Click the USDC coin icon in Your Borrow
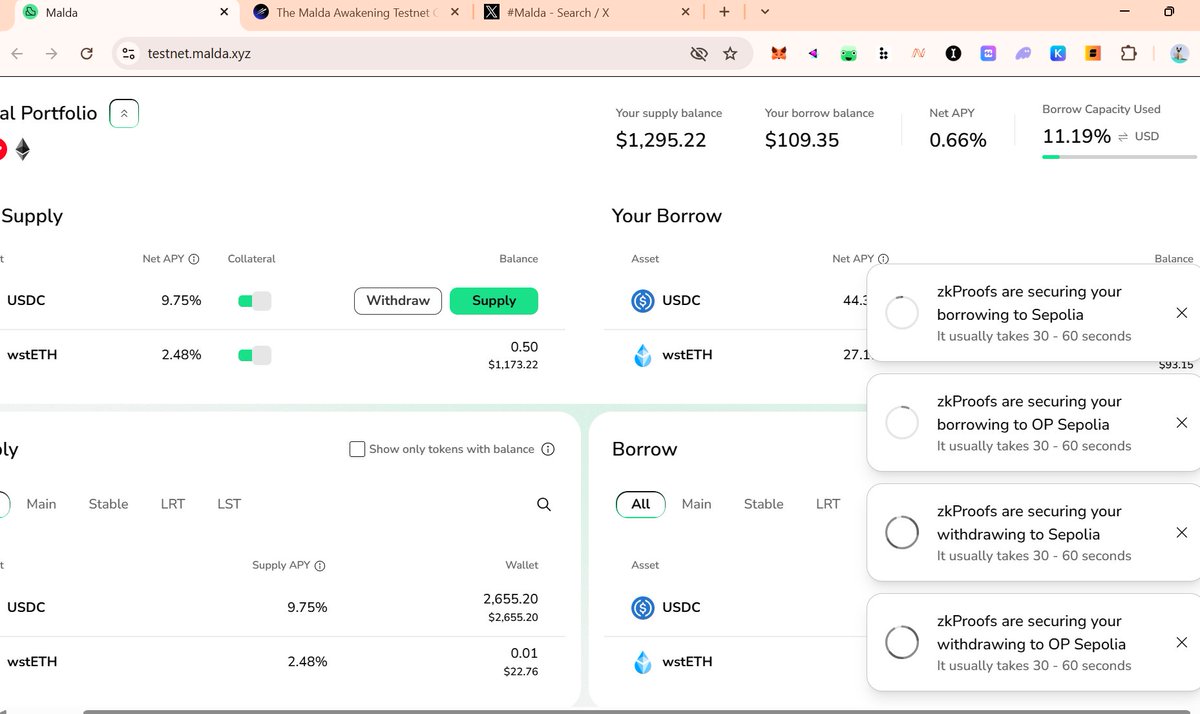 [x=643, y=300]
